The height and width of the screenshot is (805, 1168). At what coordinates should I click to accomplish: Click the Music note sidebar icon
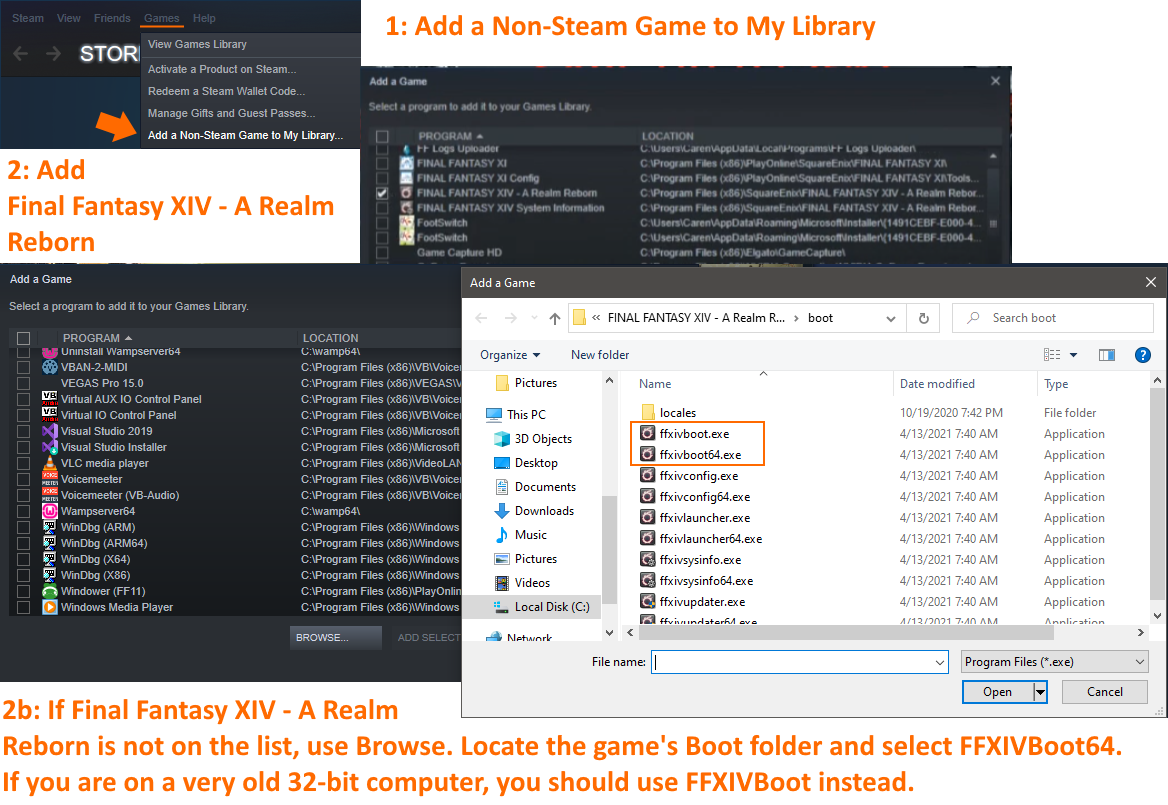[x=502, y=535]
